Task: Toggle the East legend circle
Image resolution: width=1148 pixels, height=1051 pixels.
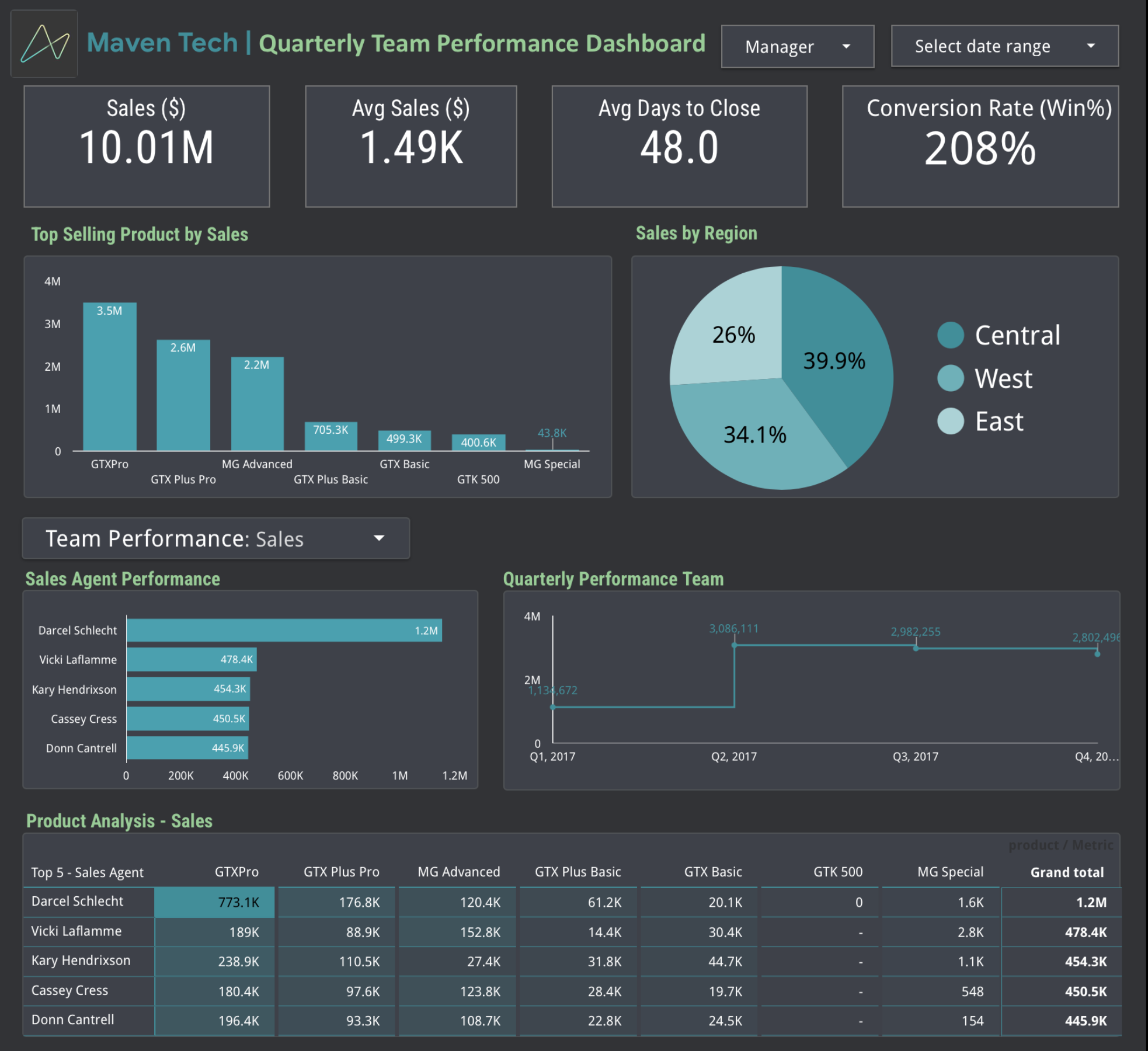Action: 950,421
